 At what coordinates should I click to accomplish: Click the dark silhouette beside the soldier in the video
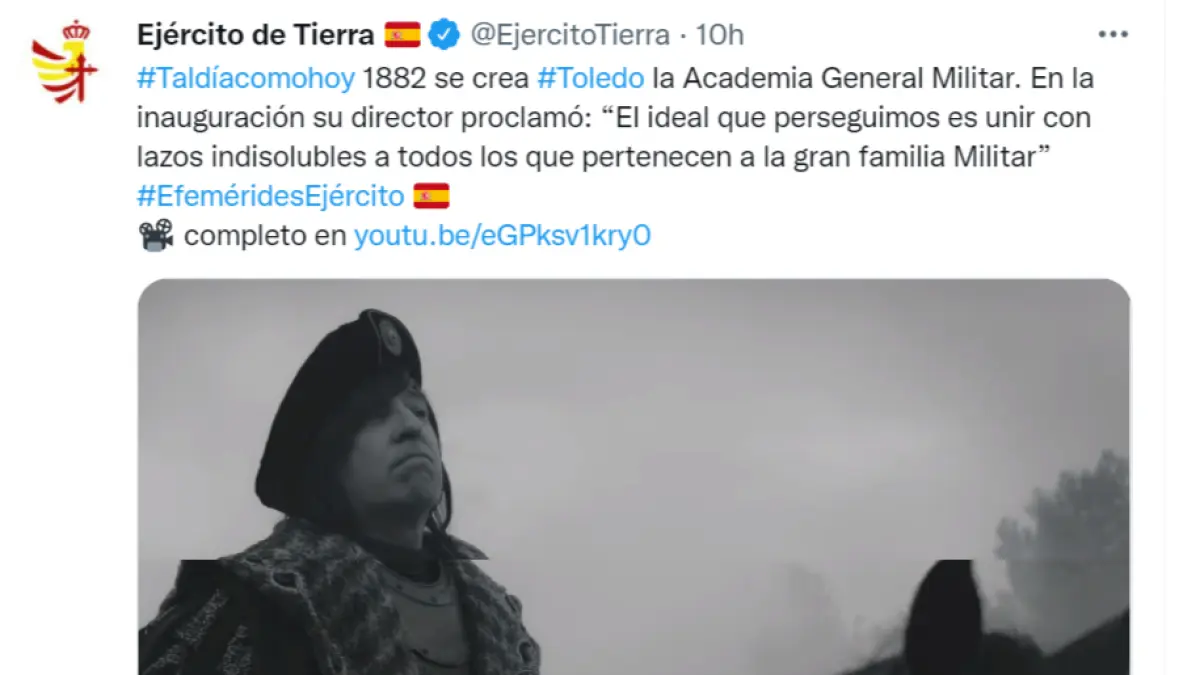click(943, 617)
